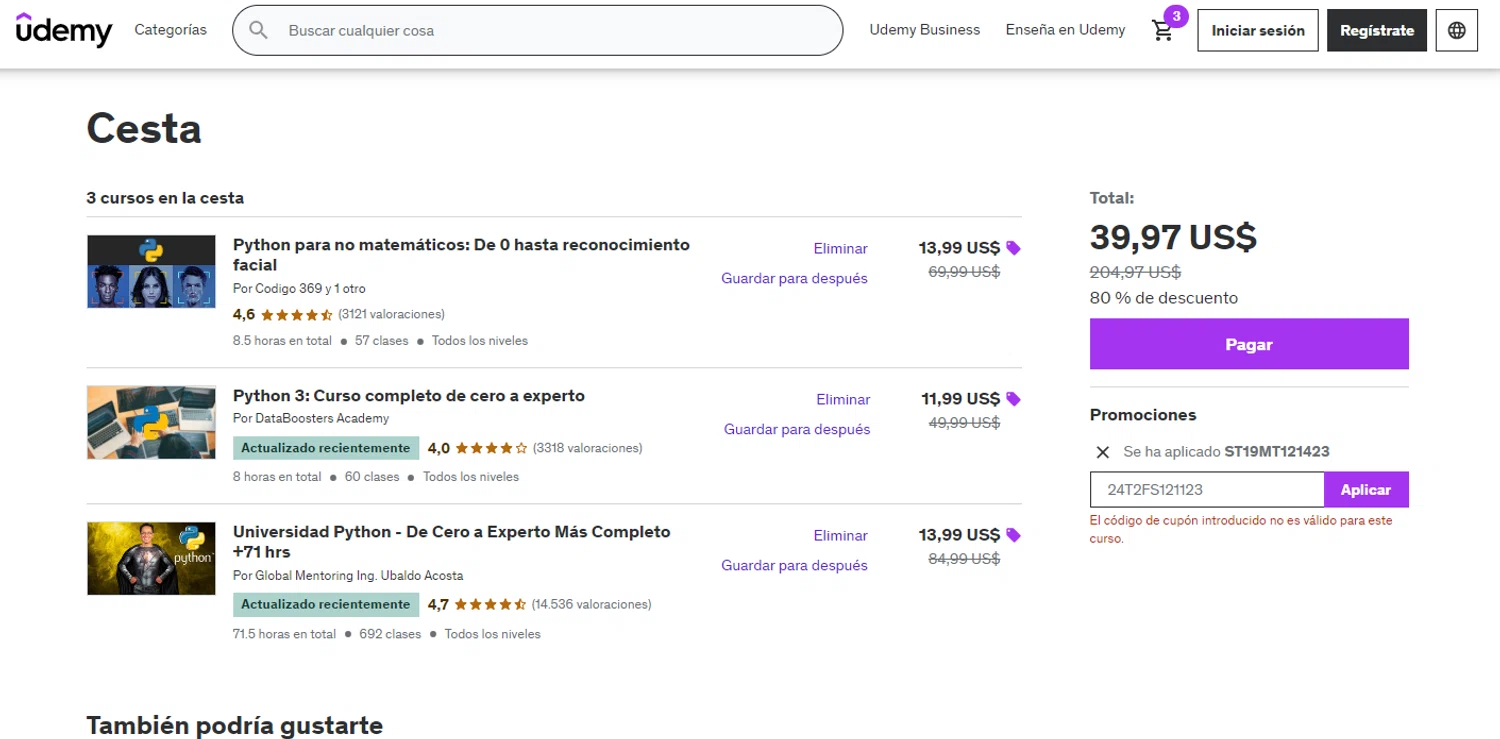This screenshot has width=1500, height=739.
Task: Click the coupon code input field
Action: click(x=1207, y=490)
